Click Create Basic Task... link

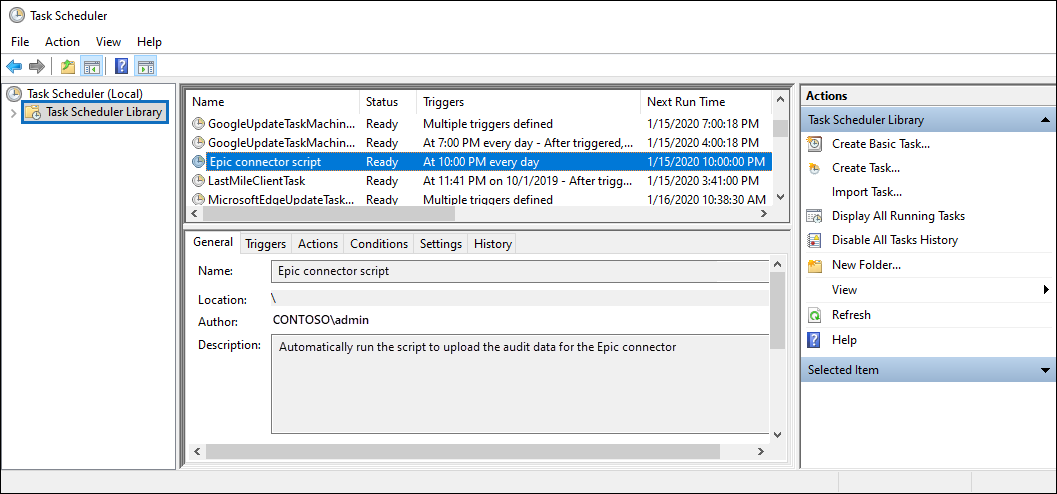[881, 144]
